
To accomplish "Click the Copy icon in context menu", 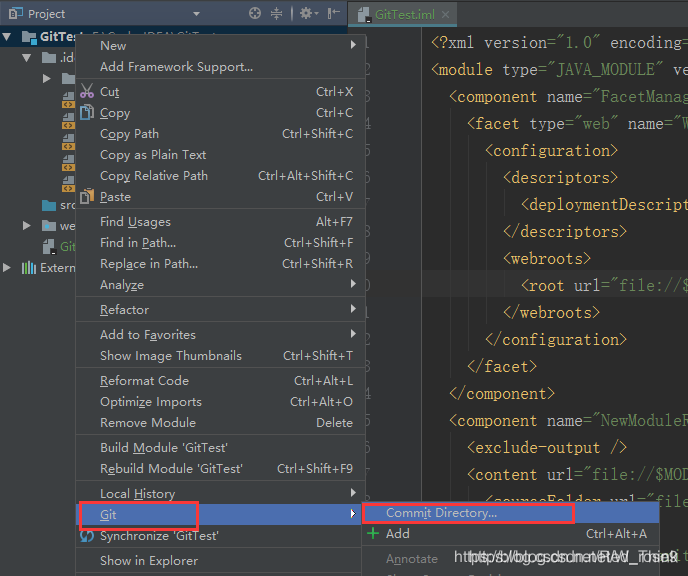I will point(87,112).
